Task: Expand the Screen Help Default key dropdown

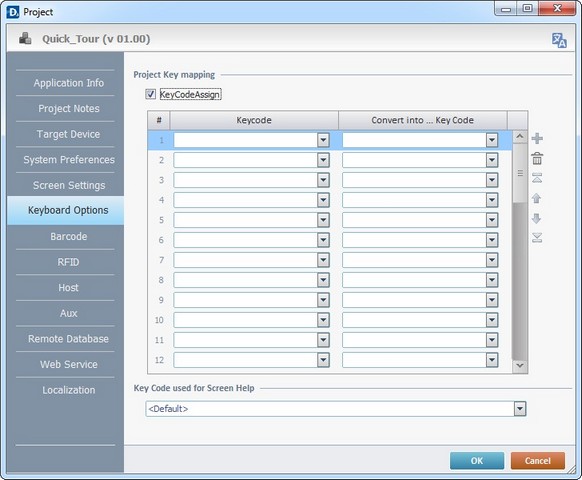Action: (520, 409)
